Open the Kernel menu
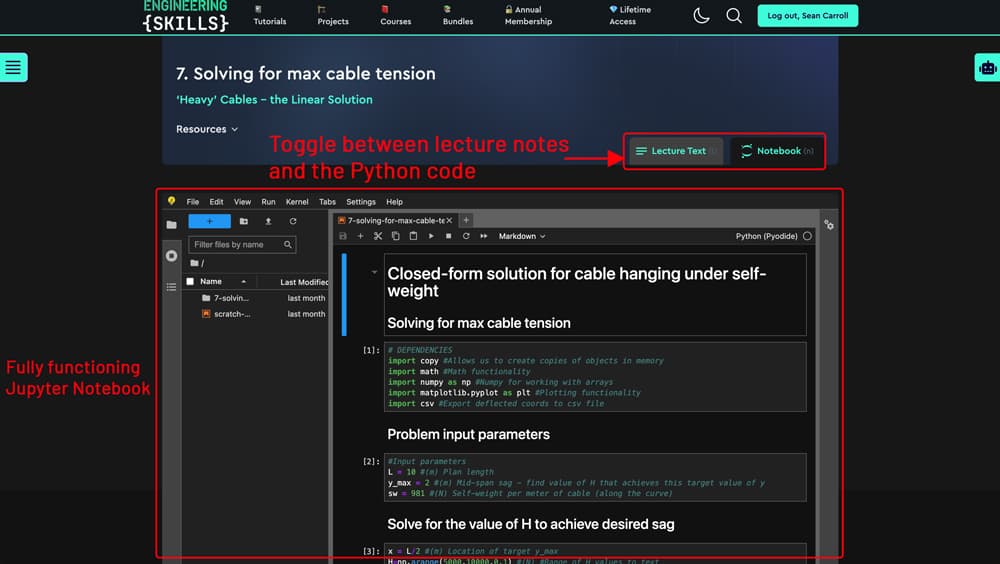Image resolution: width=1000 pixels, height=564 pixels. 297,202
